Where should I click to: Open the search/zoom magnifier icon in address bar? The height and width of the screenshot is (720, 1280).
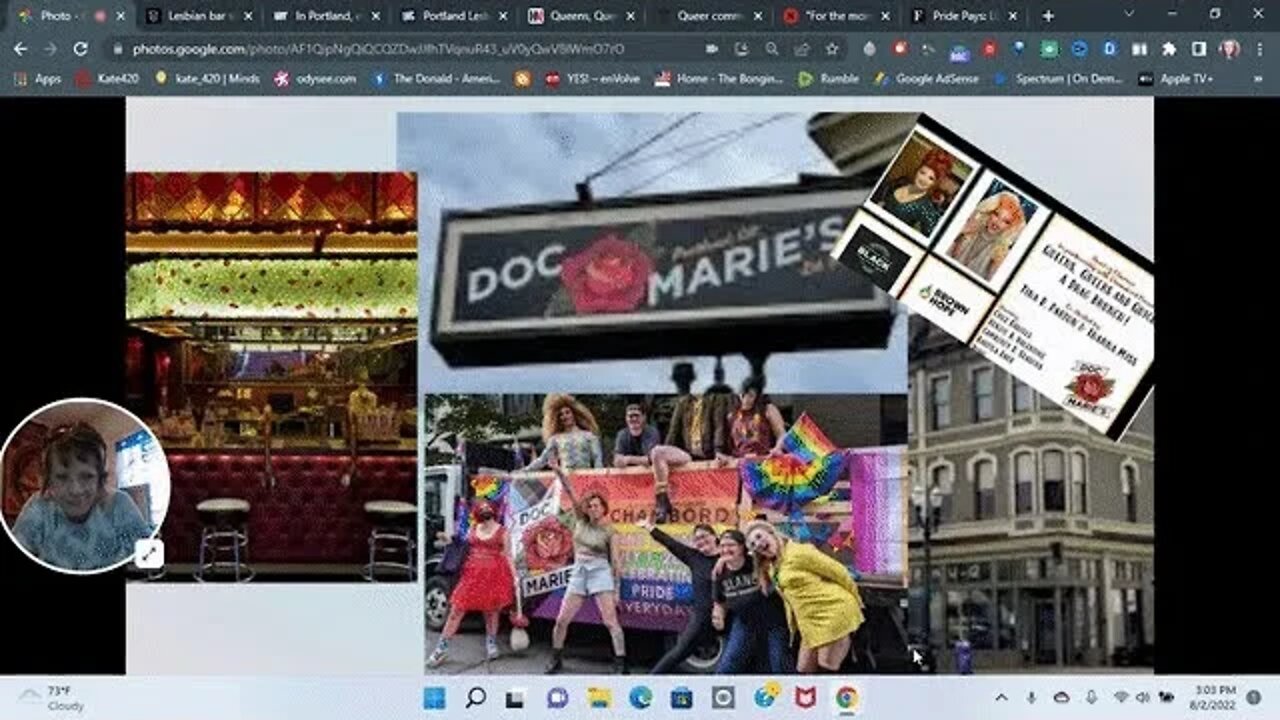point(772,48)
